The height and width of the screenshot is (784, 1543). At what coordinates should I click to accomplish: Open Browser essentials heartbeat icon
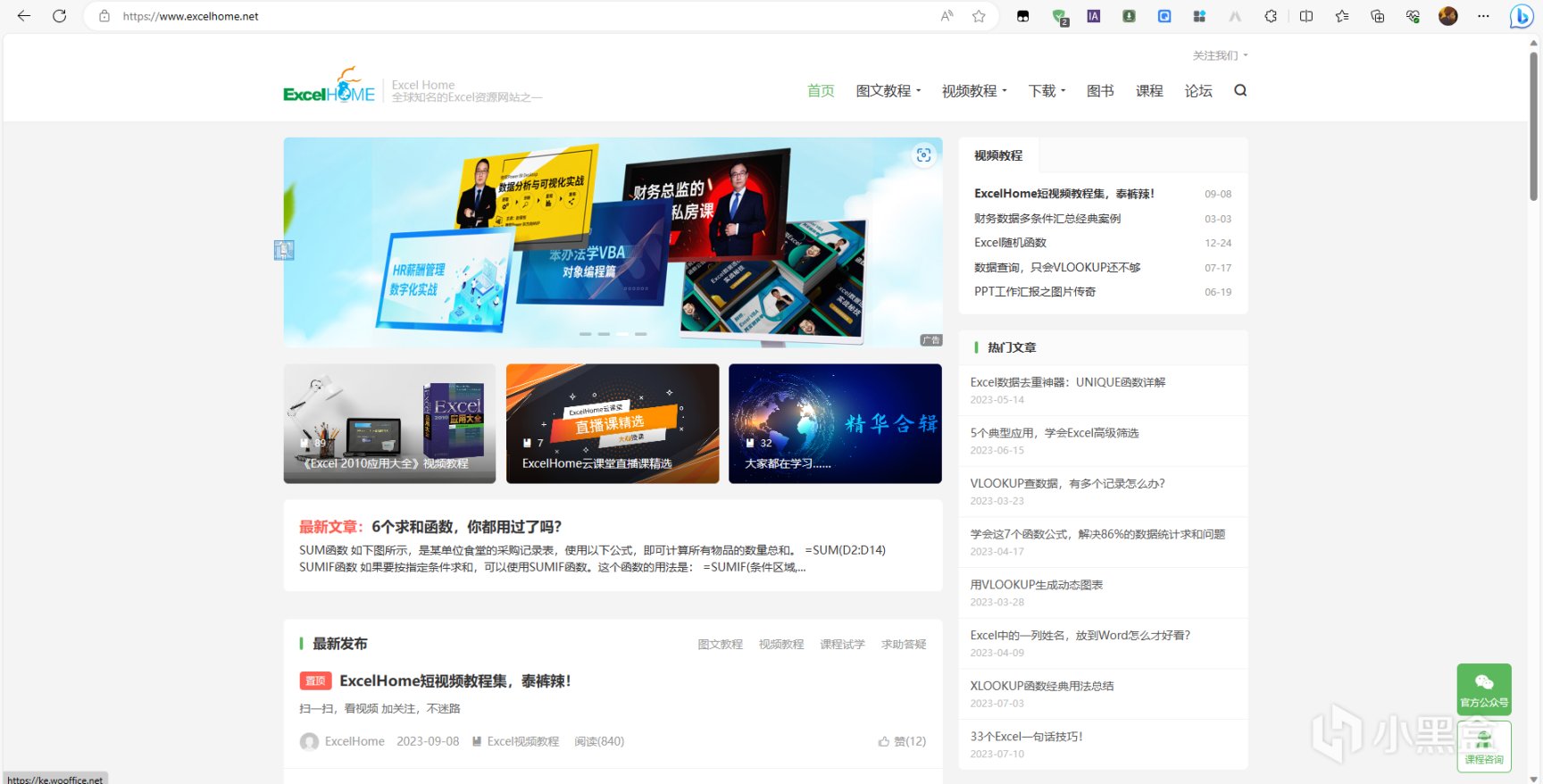click(1413, 16)
